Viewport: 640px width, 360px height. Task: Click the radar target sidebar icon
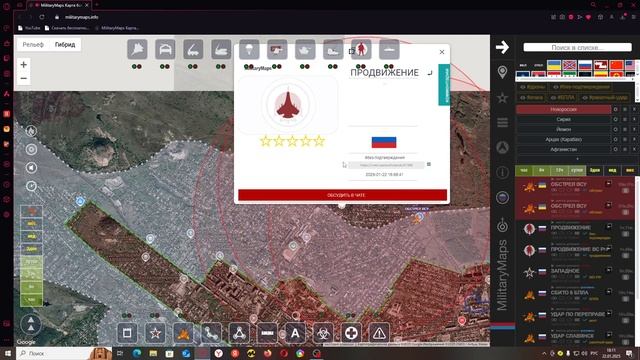pyautogui.click(x=502, y=224)
